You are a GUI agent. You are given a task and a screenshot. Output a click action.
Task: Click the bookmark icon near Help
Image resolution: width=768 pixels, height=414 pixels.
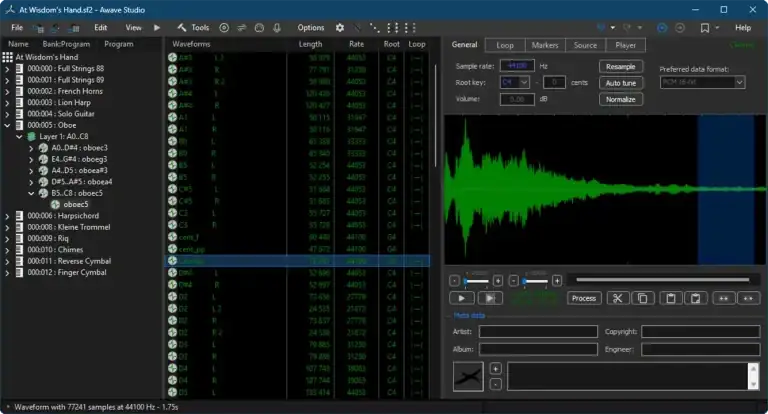[x=705, y=28]
